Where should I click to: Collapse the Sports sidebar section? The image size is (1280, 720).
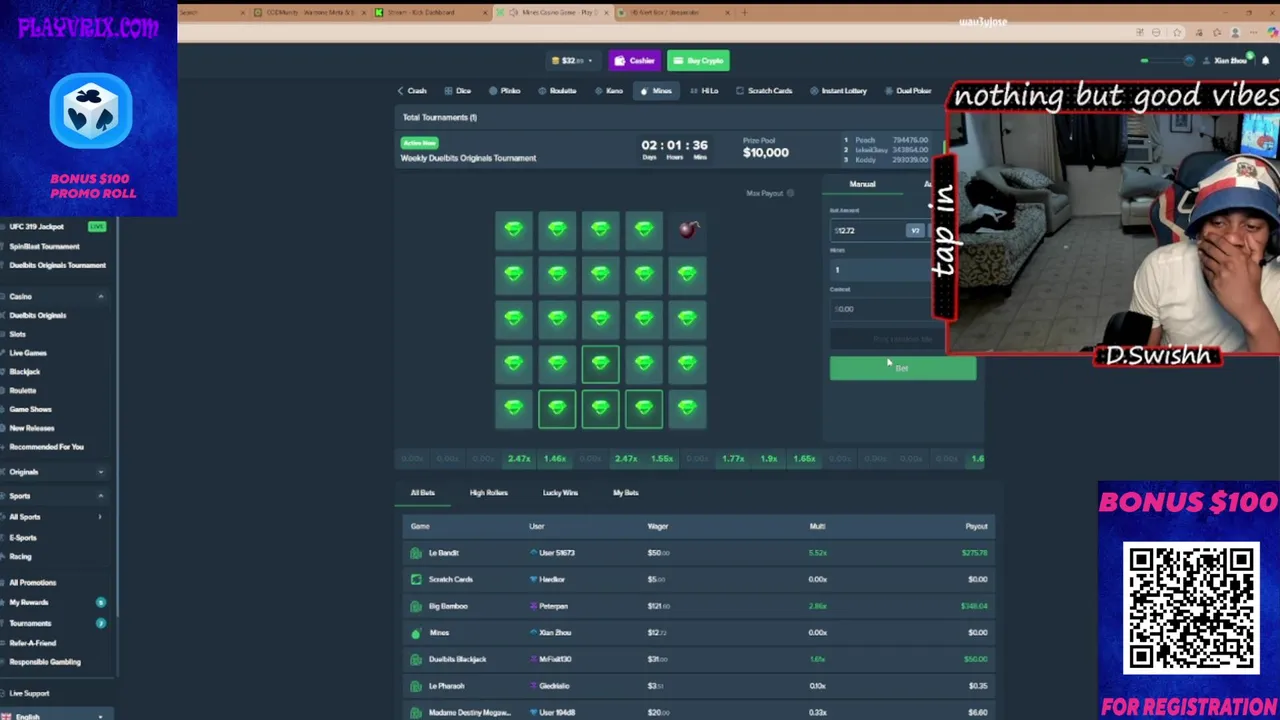(100, 496)
